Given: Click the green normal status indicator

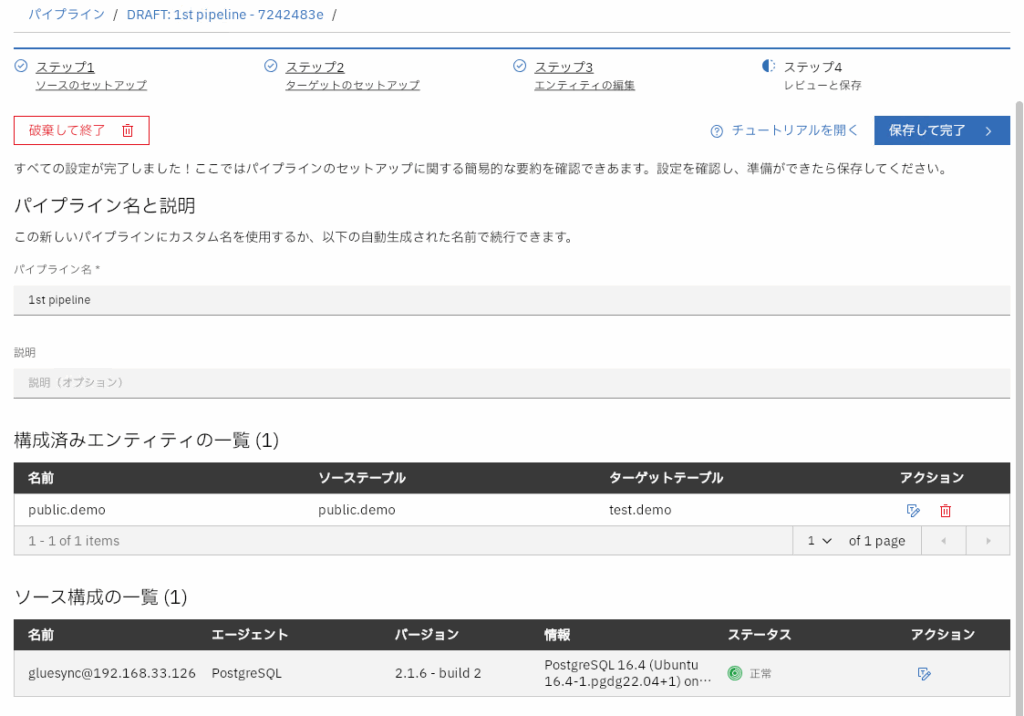Looking at the screenshot, I should [x=734, y=673].
